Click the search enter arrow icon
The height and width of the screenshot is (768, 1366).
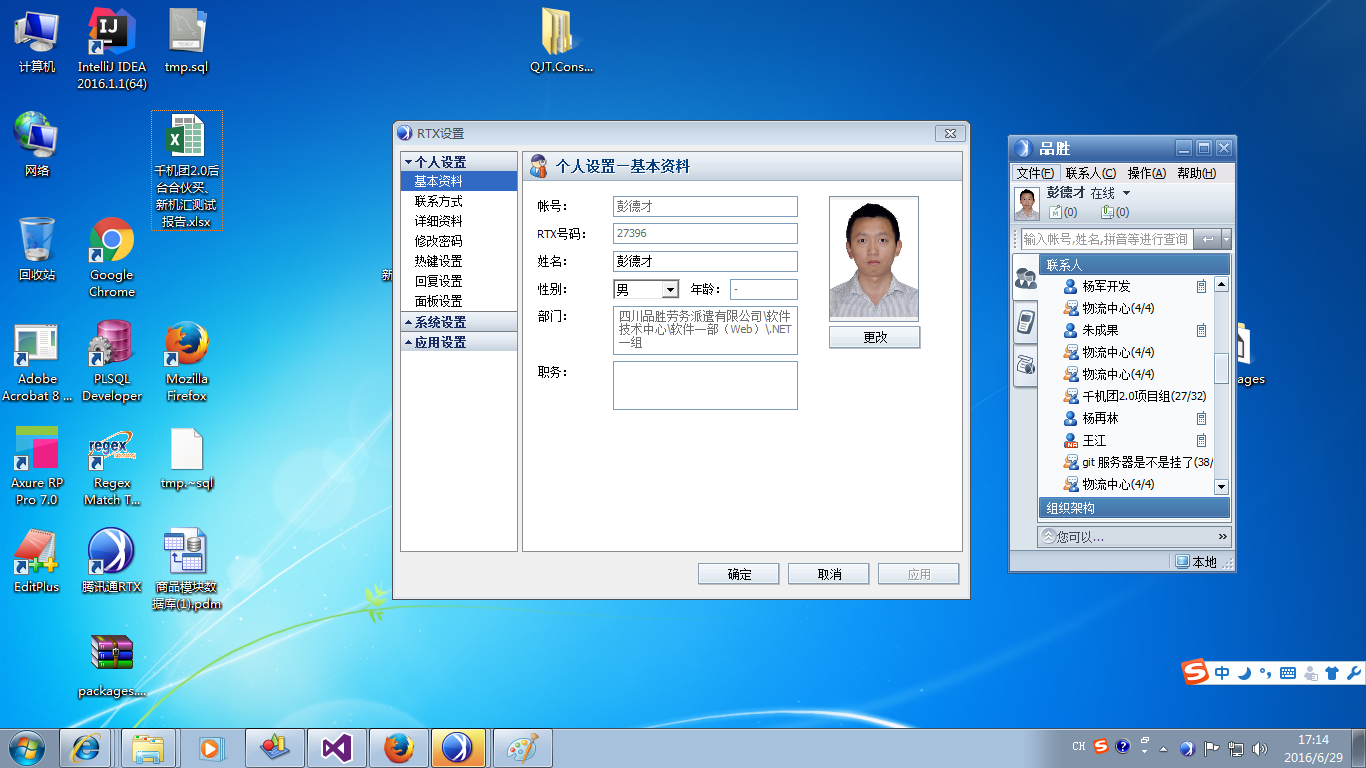(1207, 239)
